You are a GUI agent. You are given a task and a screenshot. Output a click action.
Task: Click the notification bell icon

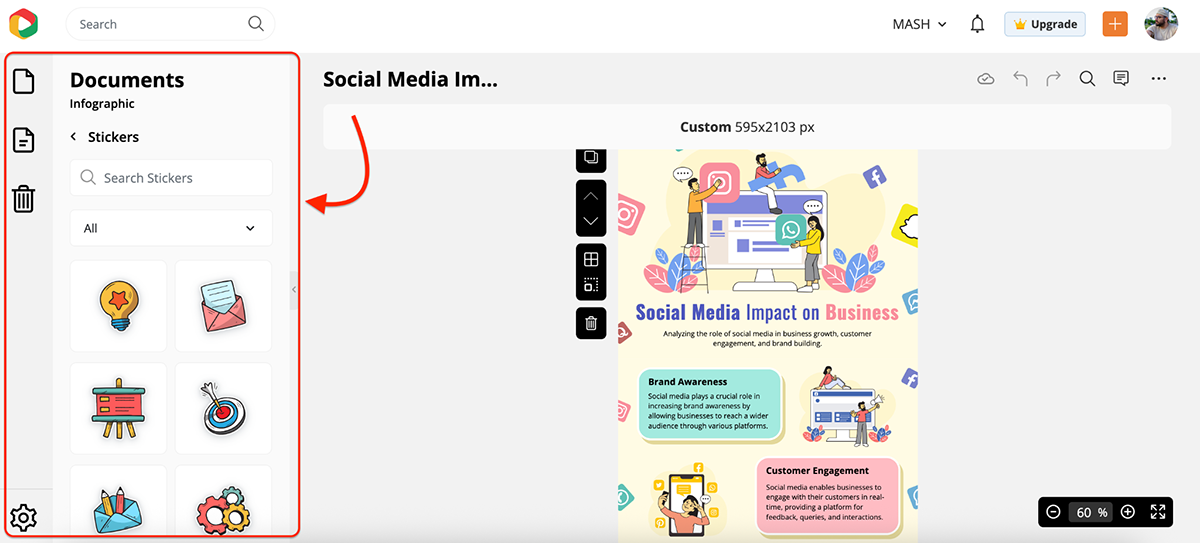pyautogui.click(x=978, y=24)
